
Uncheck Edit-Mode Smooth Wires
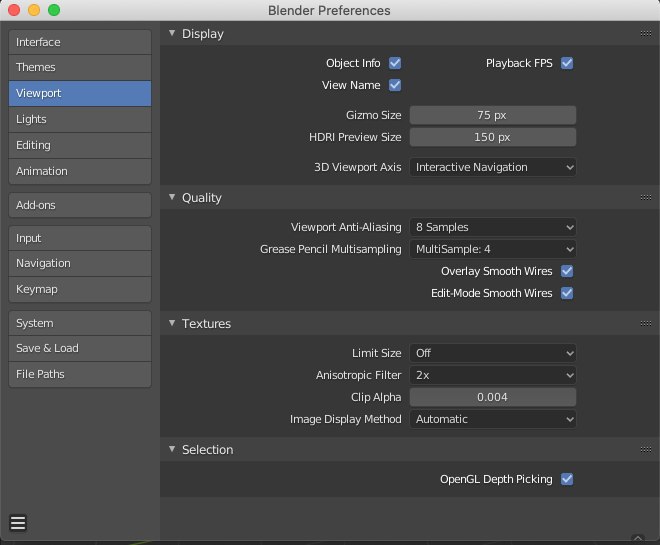point(567,293)
